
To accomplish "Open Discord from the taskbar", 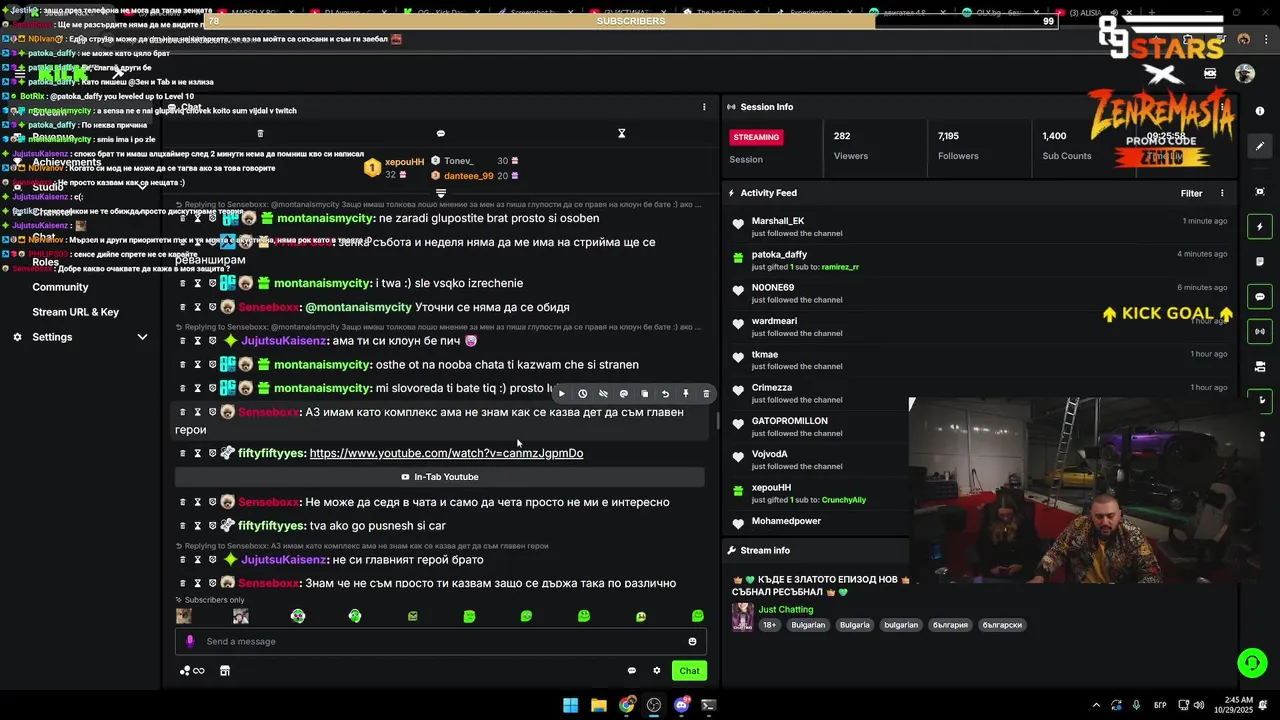I will point(682,705).
